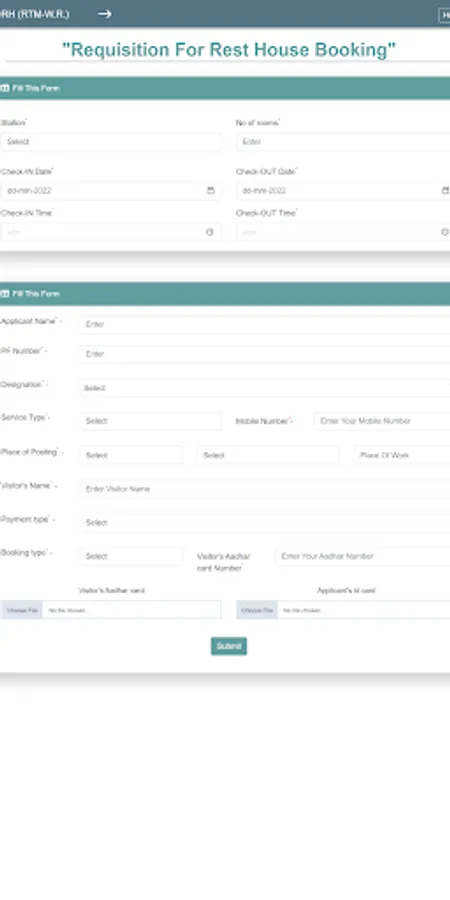Open calendar icon for Check-IN Date

click(211, 191)
